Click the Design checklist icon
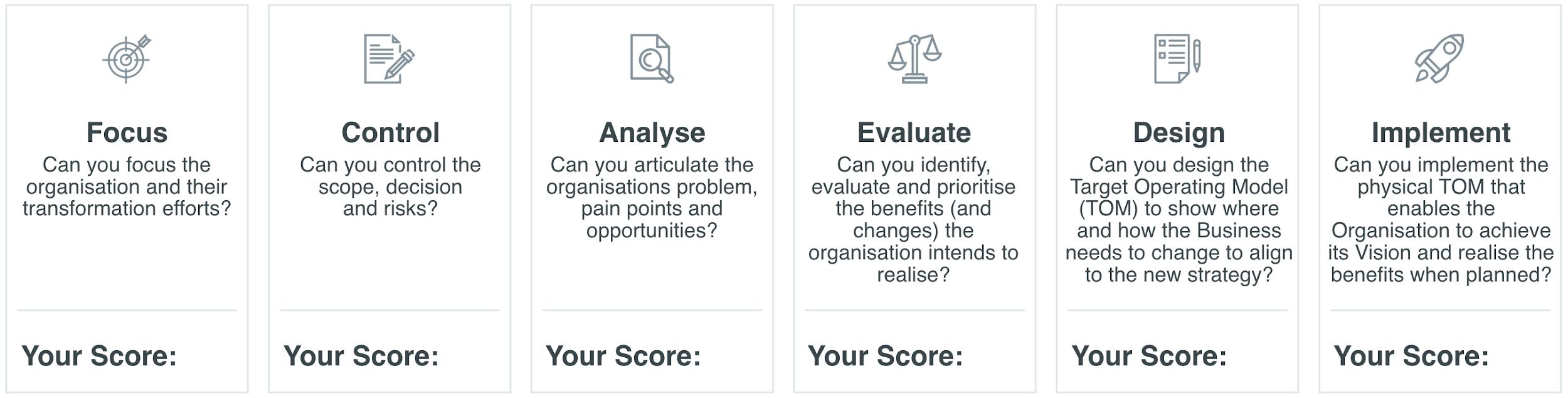The height and width of the screenshot is (398, 1568). pyautogui.click(x=1177, y=59)
